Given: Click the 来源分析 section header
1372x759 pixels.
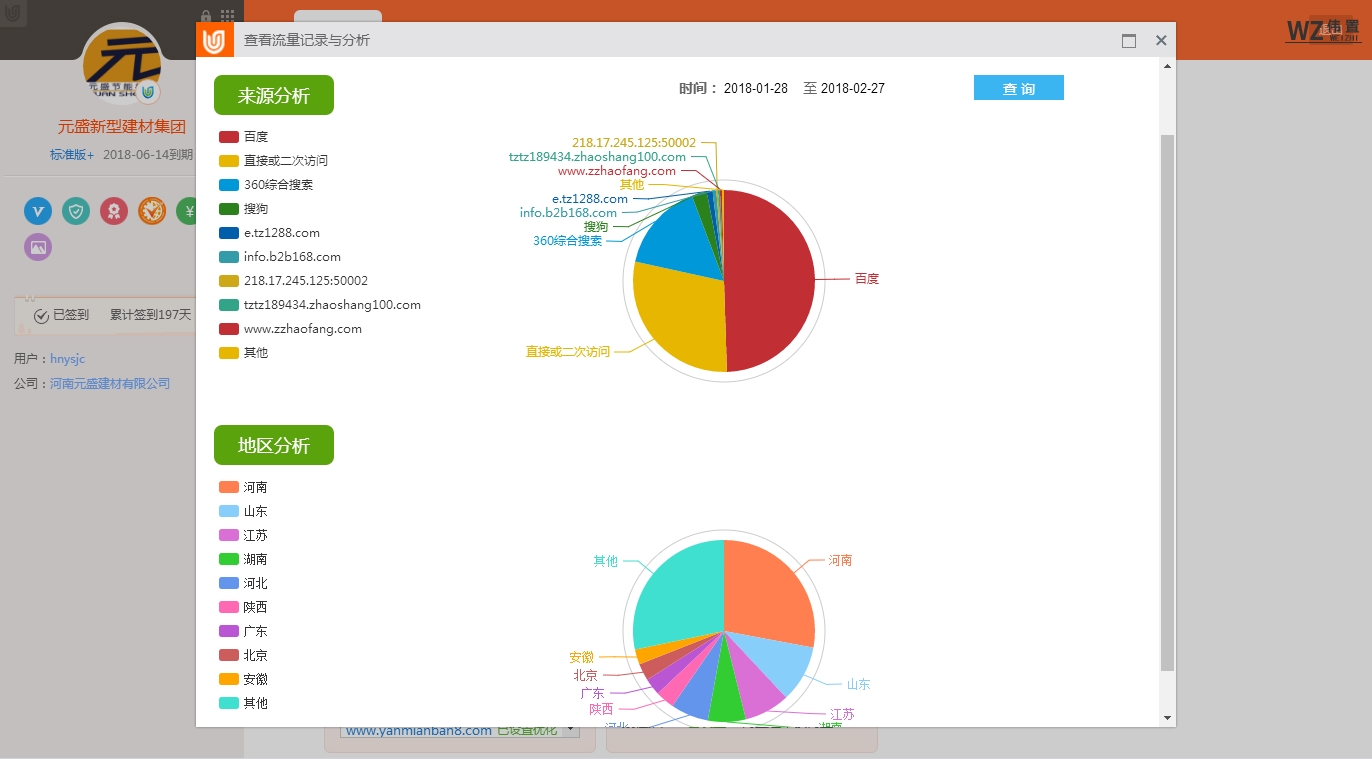Looking at the screenshot, I should coord(273,96).
